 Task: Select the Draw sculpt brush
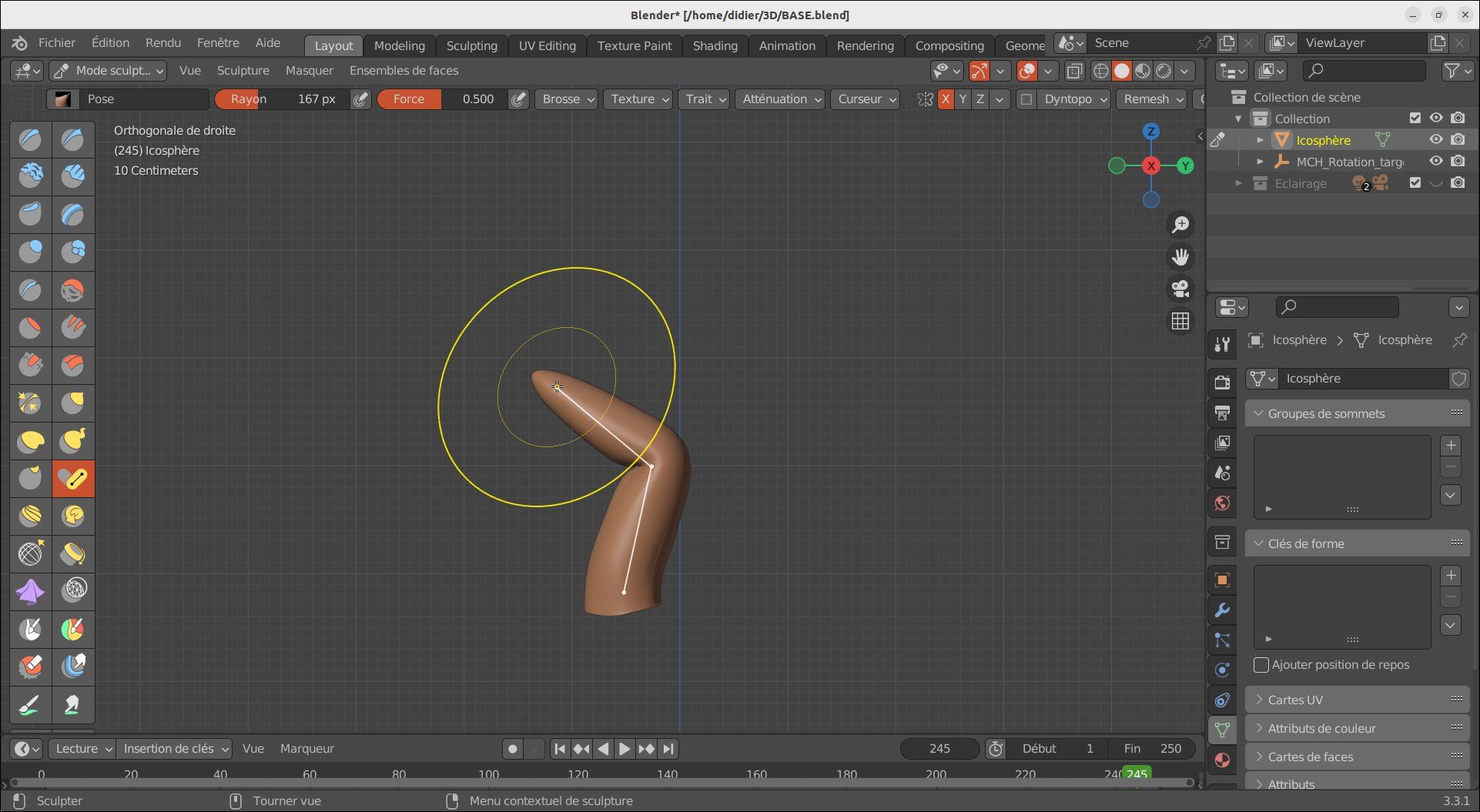31,139
